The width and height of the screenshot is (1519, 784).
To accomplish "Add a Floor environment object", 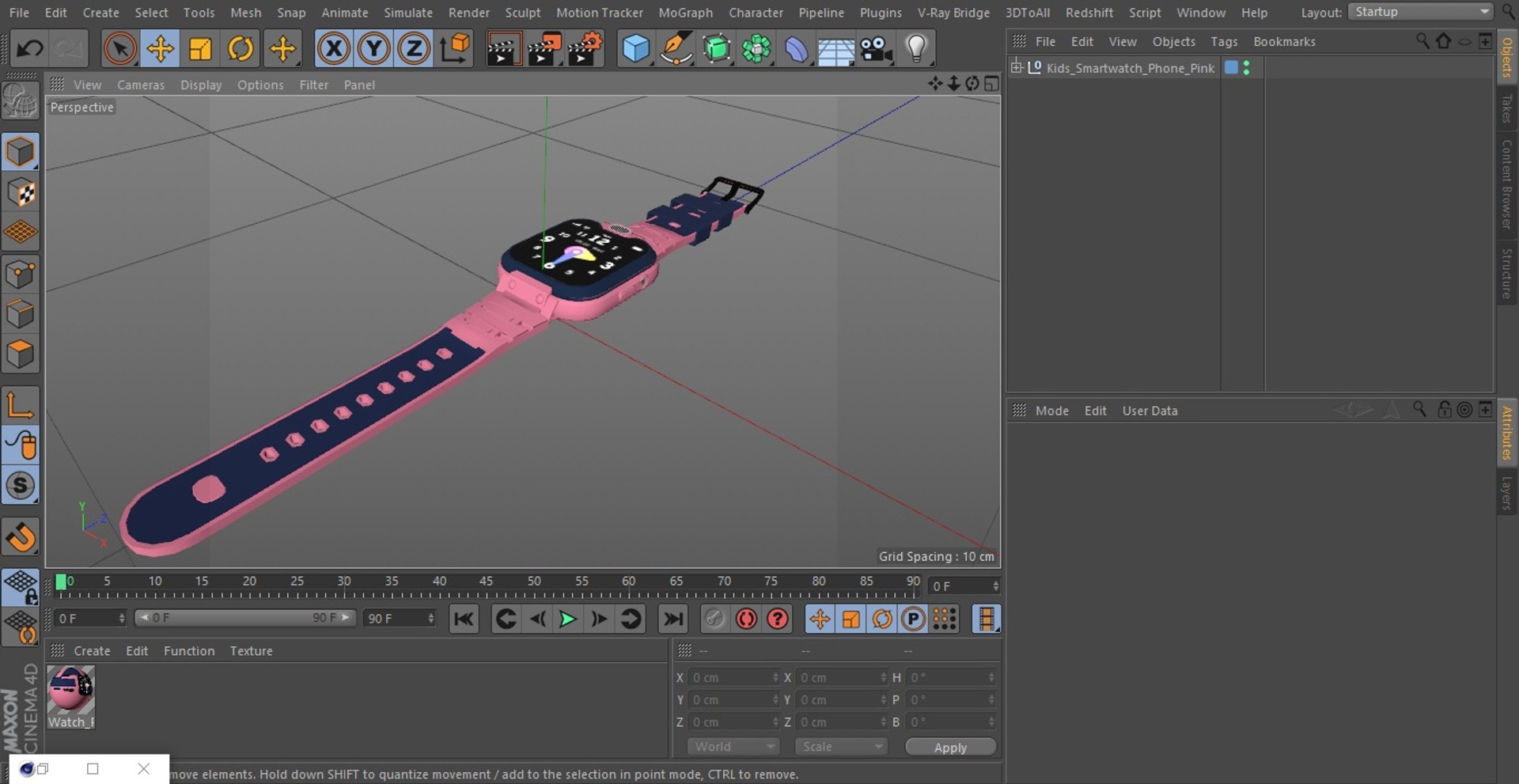I will tap(836, 49).
